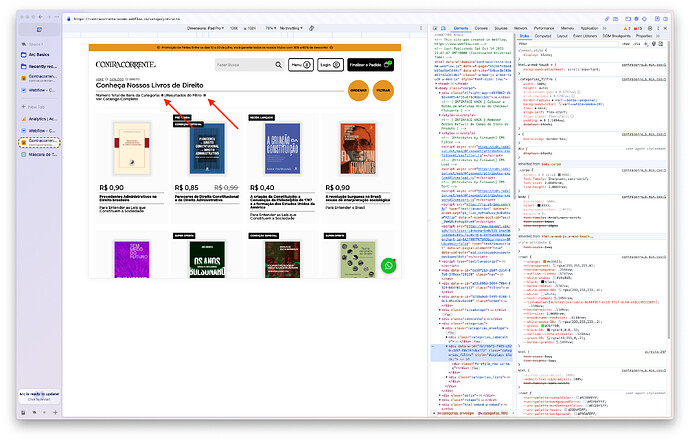The height and width of the screenshot is (441, 690).
Task: Click the computed styles sidebar icon
Action: (661, 44)
